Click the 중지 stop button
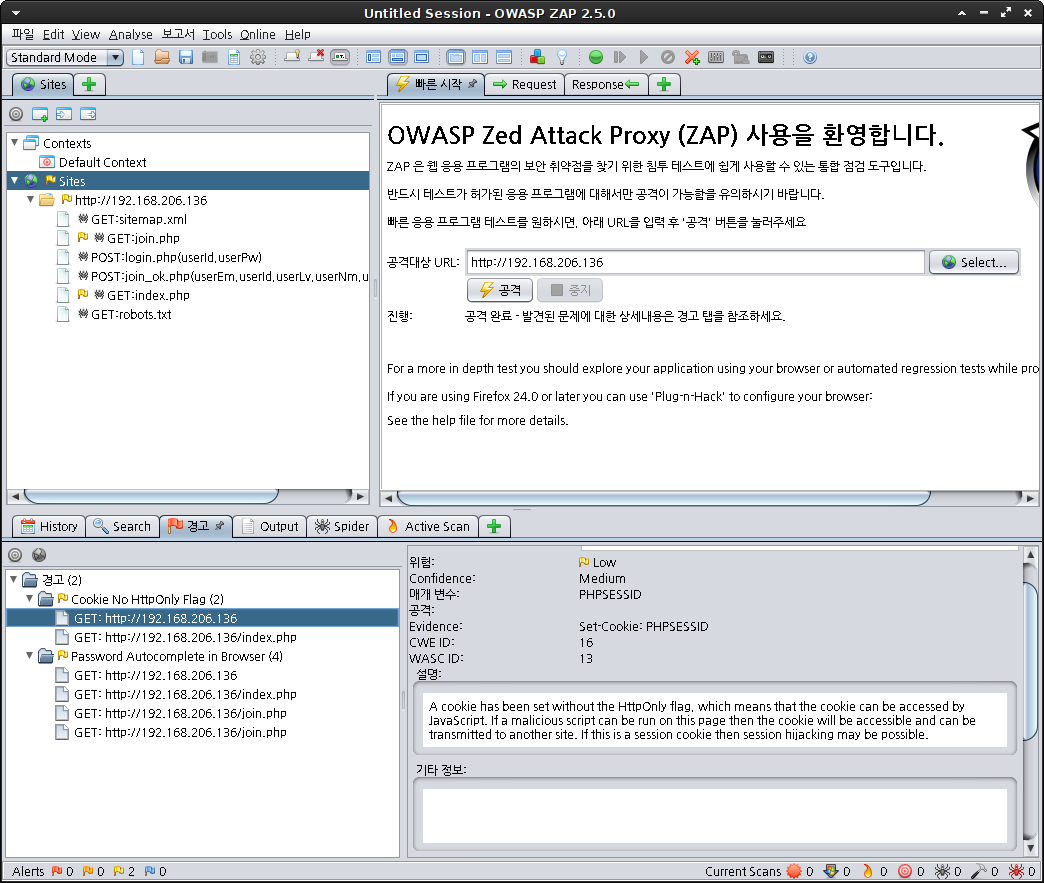This screenshot has height=883, width=1044. pyautogui.click(x=570, y=290)
